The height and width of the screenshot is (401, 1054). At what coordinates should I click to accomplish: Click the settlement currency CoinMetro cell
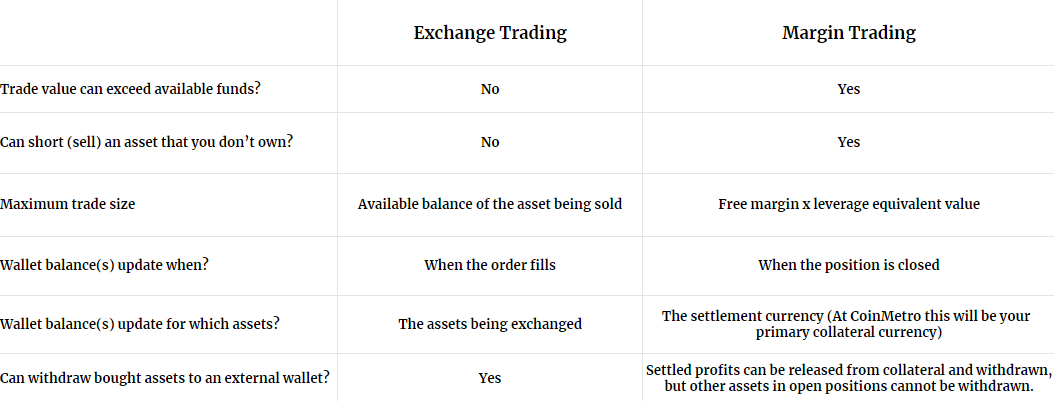pyautogui.click(x=846, y=324)
